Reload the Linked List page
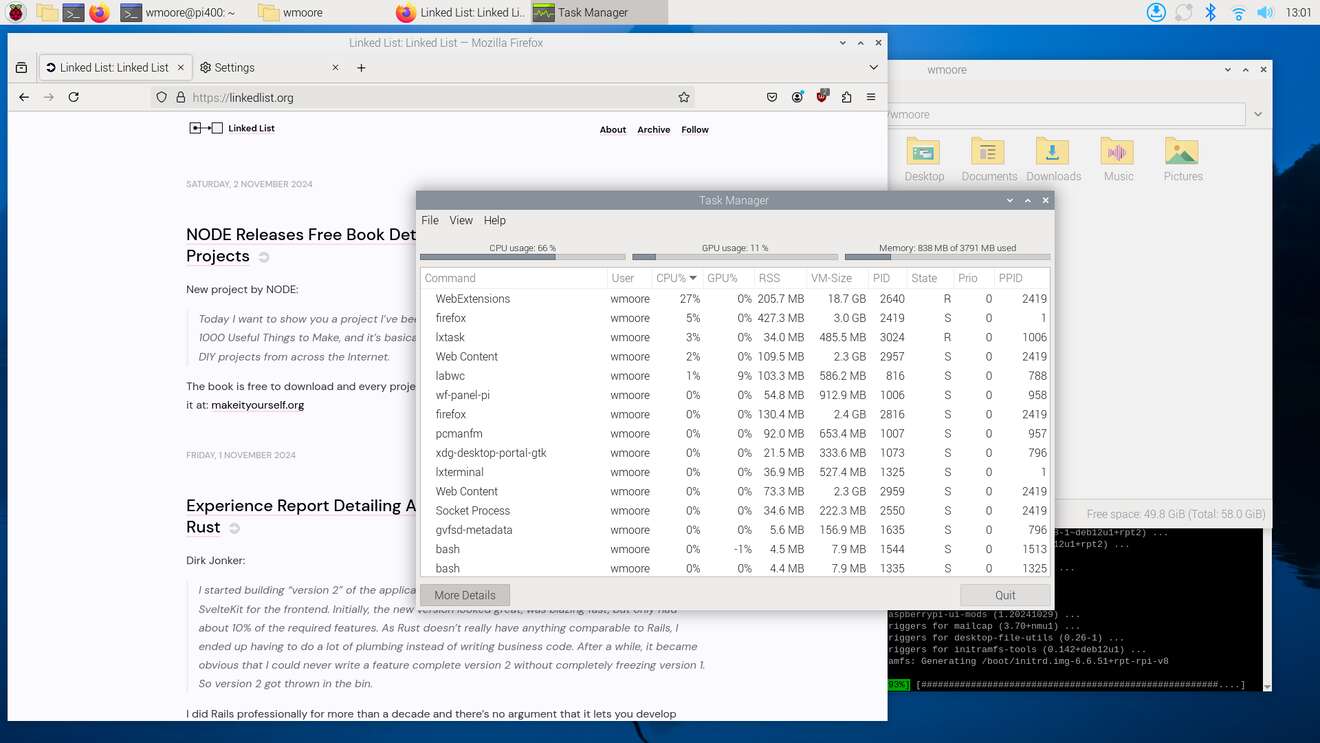This screenshot has height=743, width=1320. click(73, 97)
